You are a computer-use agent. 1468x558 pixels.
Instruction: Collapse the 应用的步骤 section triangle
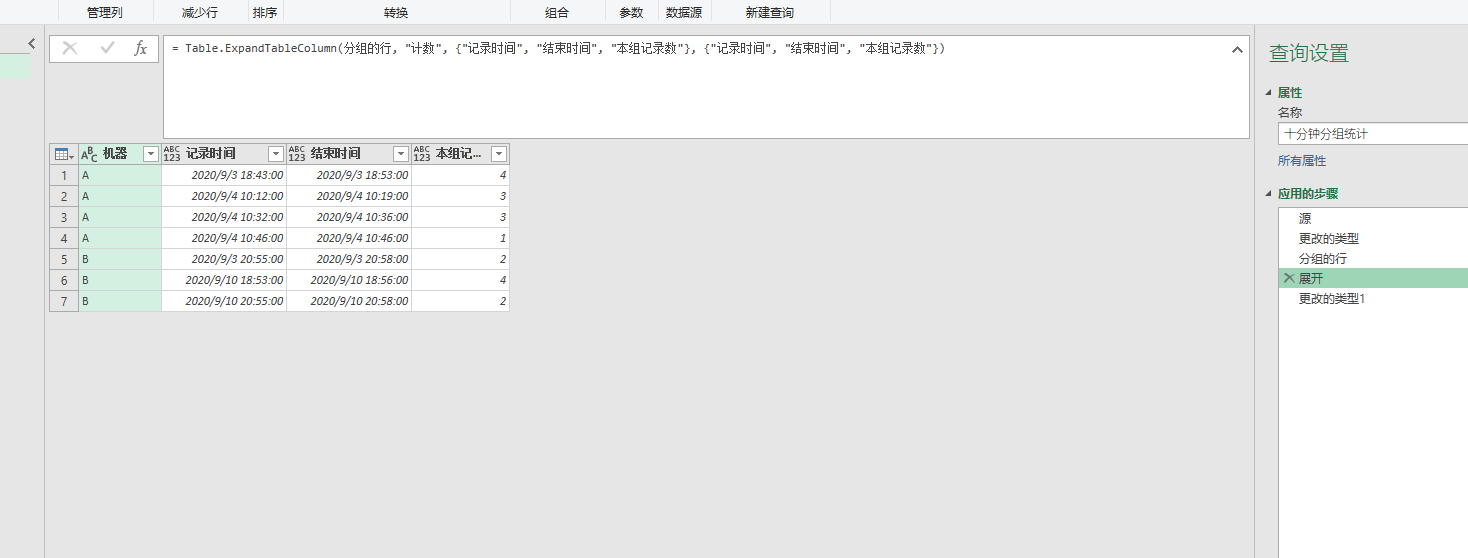[1269, 194]
